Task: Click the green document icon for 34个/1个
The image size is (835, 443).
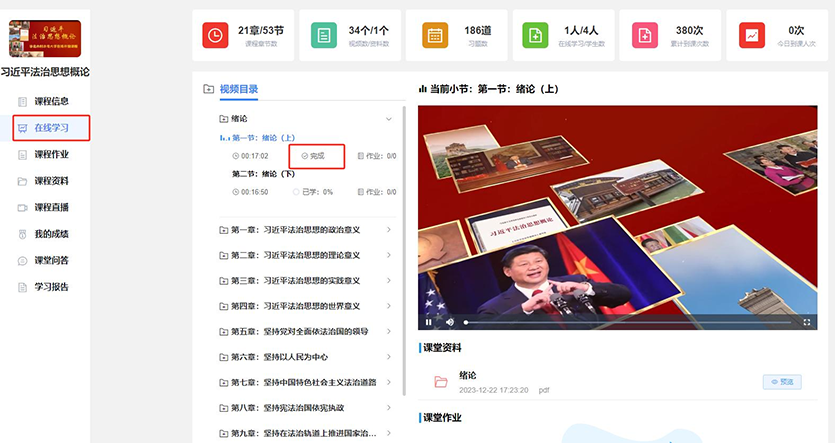Action: (x=324, y=36)
